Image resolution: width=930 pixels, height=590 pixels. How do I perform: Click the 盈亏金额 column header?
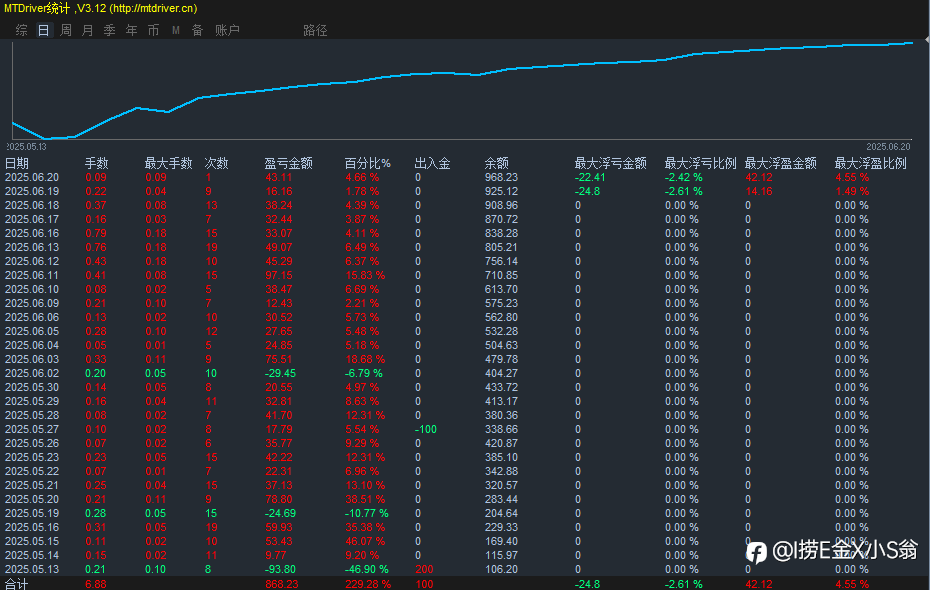288,163
